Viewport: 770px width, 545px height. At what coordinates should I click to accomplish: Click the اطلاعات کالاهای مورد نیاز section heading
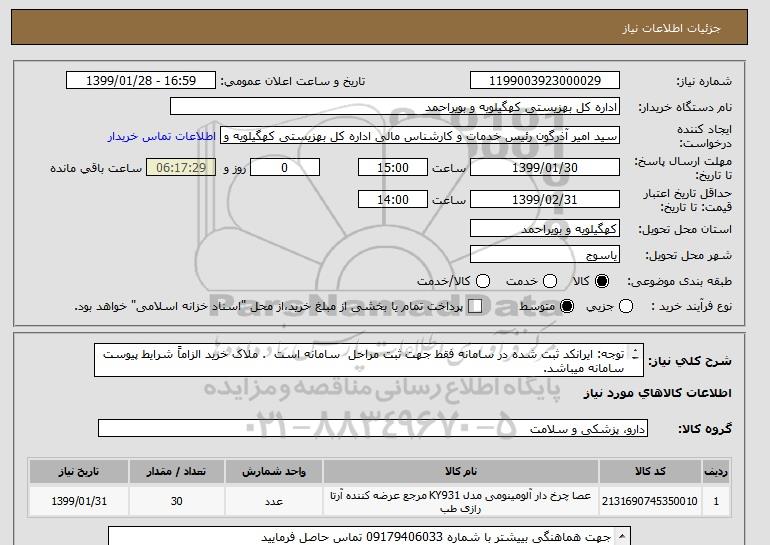click(x=657, y=393)
